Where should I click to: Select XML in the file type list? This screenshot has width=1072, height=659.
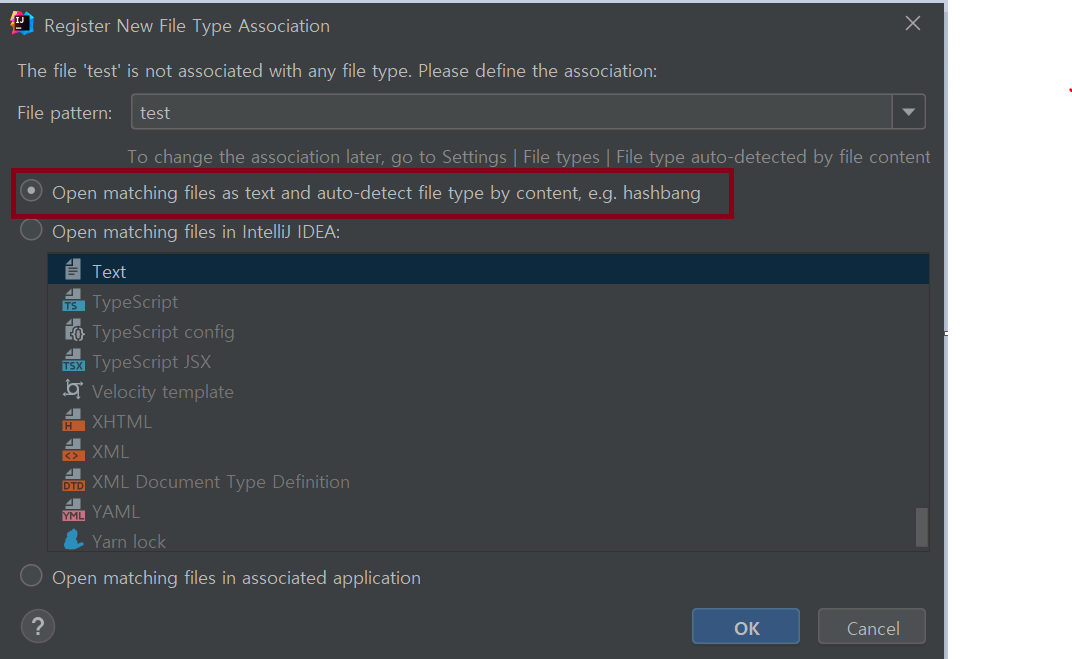[488, 452]
